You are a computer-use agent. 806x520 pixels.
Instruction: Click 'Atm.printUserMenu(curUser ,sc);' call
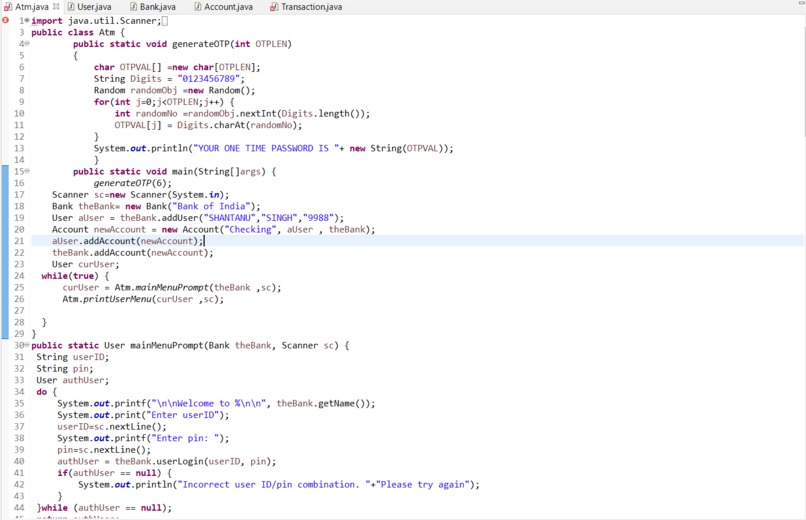143,299
